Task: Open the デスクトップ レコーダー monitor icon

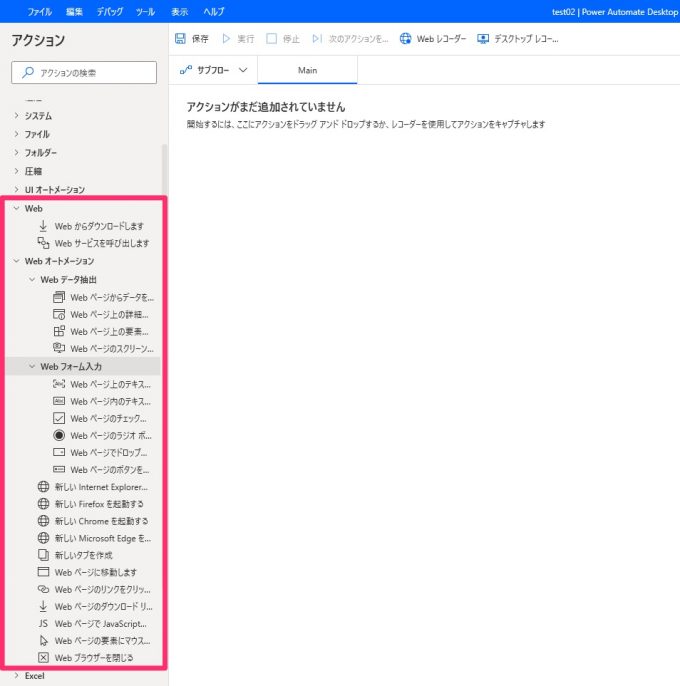Action: (x=483, y=38)
